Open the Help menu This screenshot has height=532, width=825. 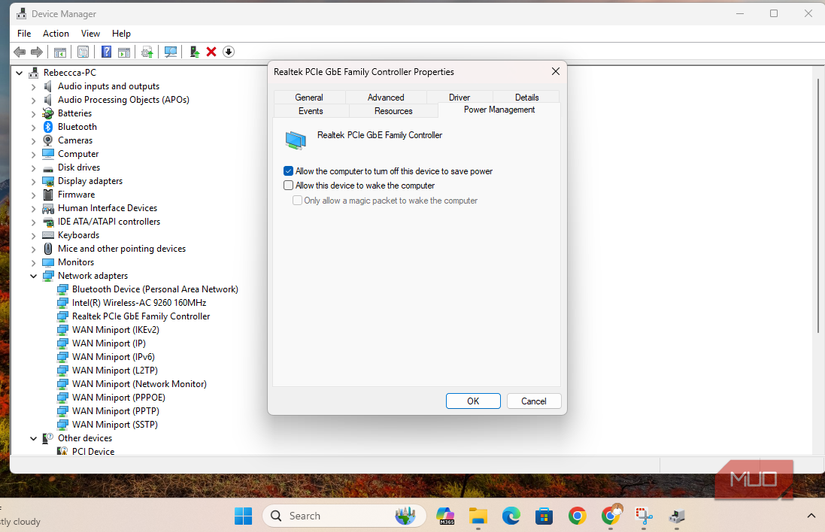[x=121, y=34]
